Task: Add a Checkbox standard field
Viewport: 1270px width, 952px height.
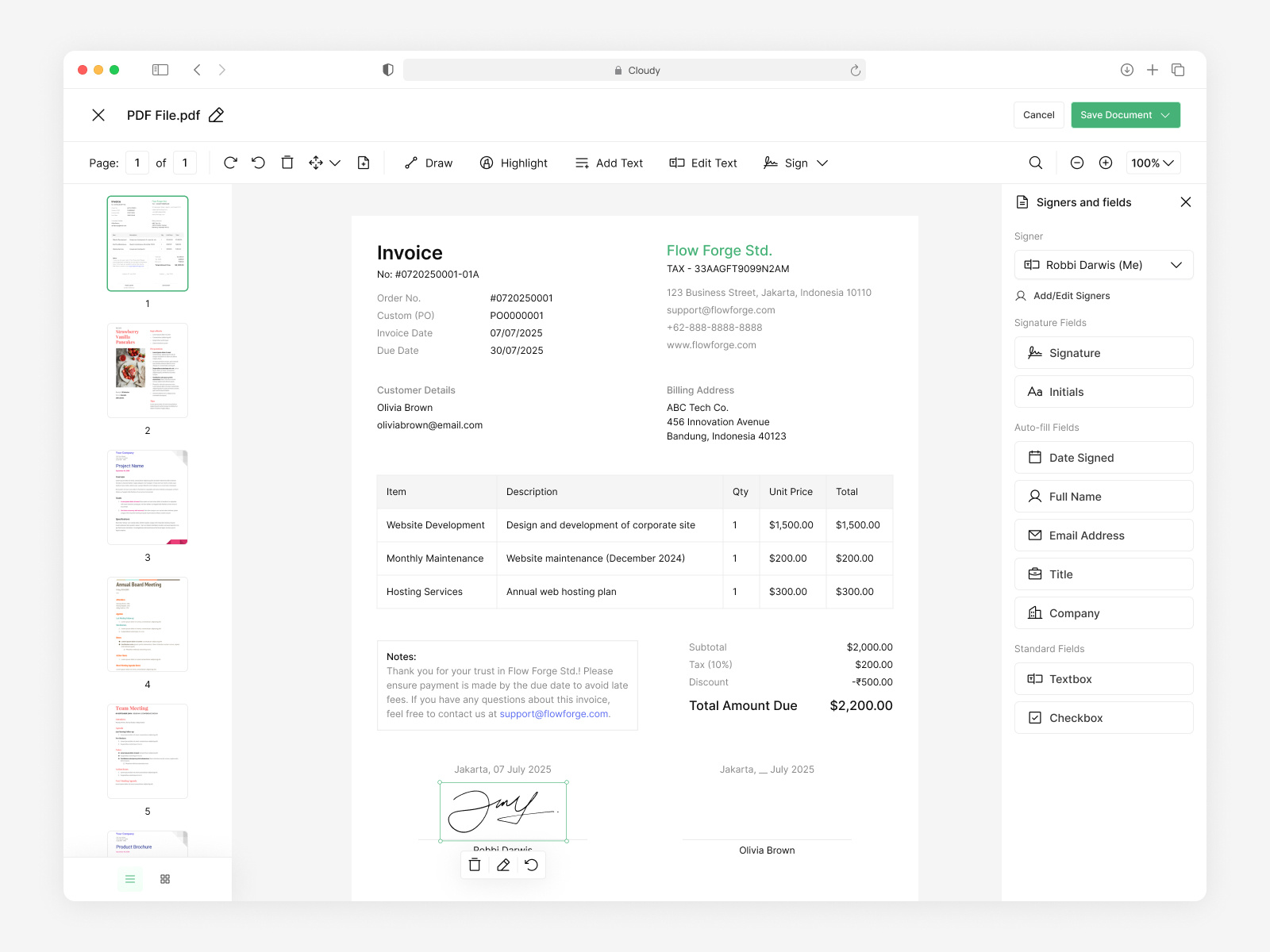Action: coord(1103,717)
